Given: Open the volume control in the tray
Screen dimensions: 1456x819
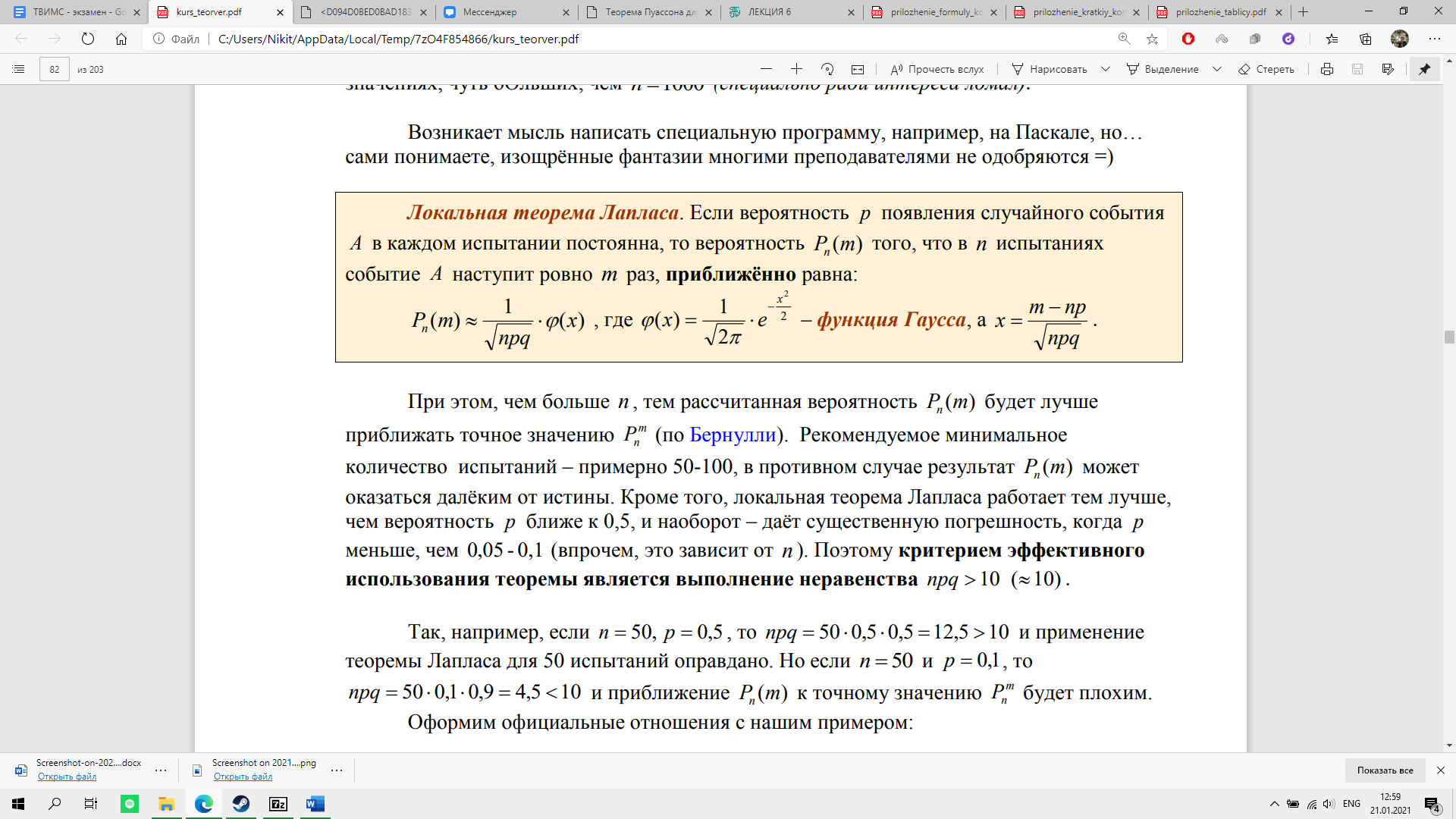Looking at the screenshot, I should pyautogui.click(x=1329, y=804).
